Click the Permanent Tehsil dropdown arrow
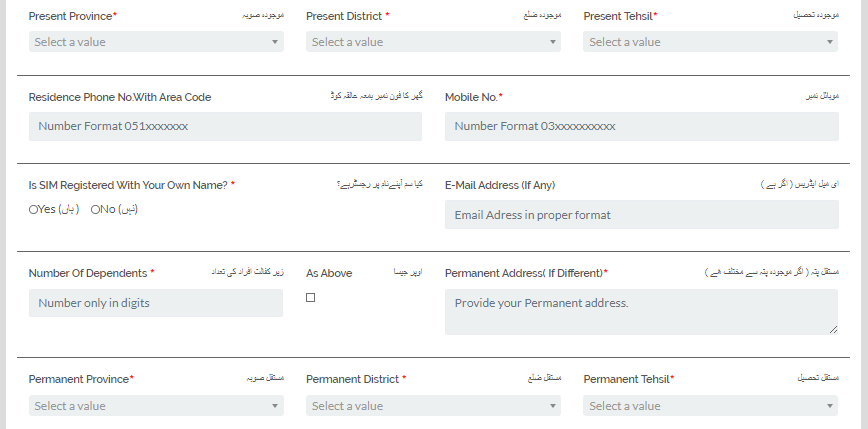 (x=830, y=406)
